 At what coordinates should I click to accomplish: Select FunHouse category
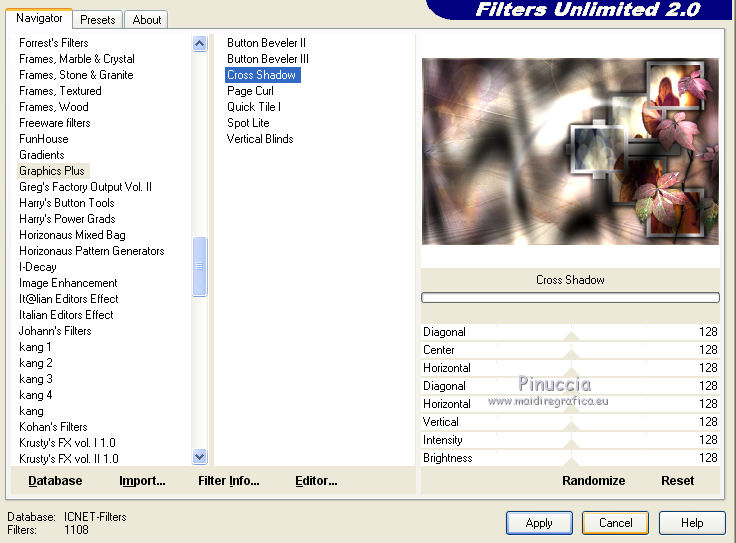click(44, 138)
